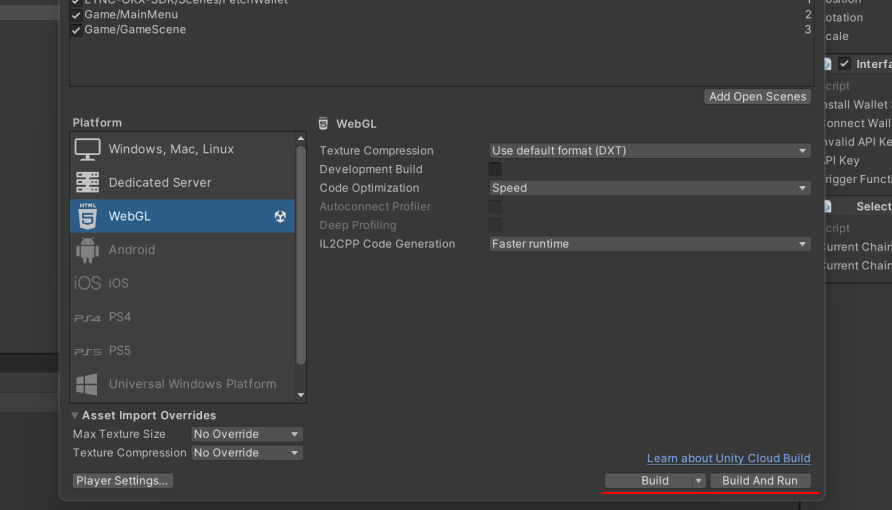Enable the Development Build checkbox
The width and height of the screenshot is (892, 510).
pyautogui.click(x=495, y=169)
